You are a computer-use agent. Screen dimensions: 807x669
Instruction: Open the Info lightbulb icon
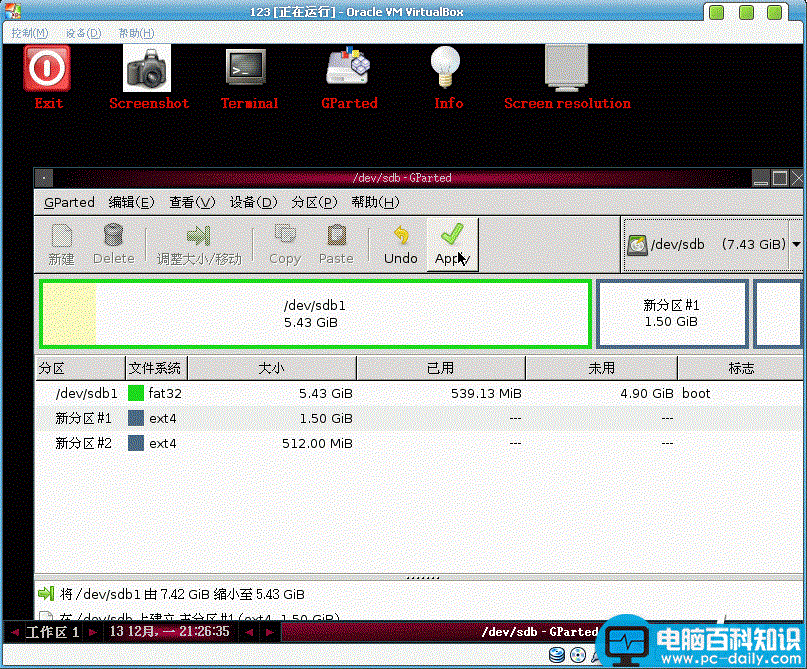[x=448, y=69]
